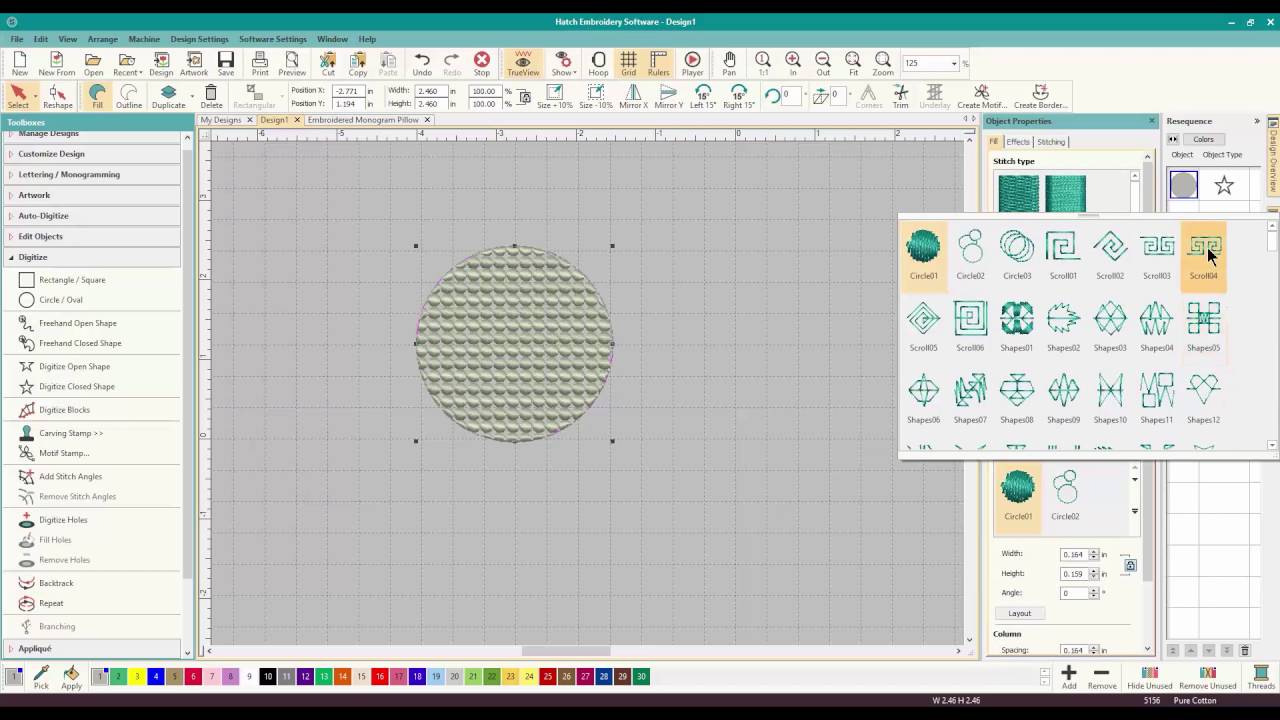Screen dimensions: 1280x720
Task: Select the Pan tool
Action: click(x=729, y=64)
